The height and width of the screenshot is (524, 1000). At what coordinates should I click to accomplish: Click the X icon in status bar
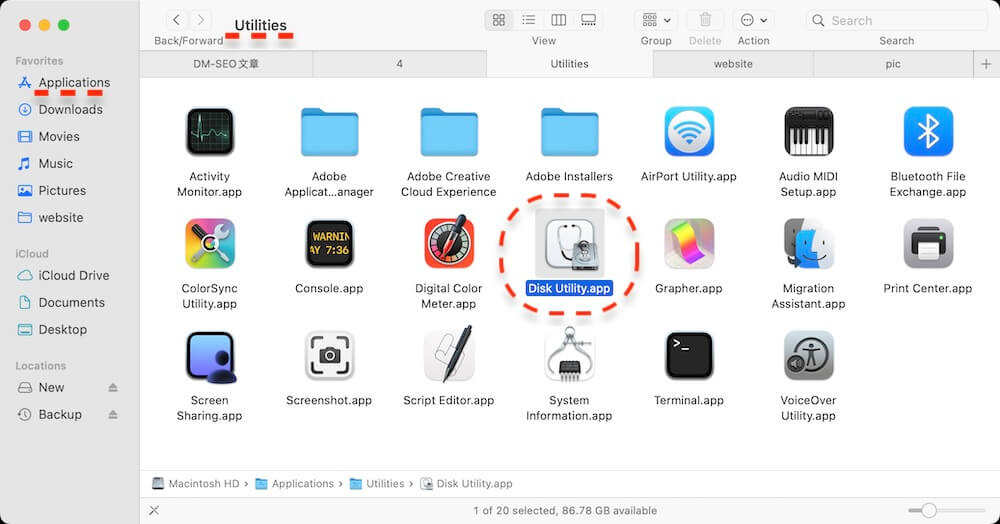point(154,510)
